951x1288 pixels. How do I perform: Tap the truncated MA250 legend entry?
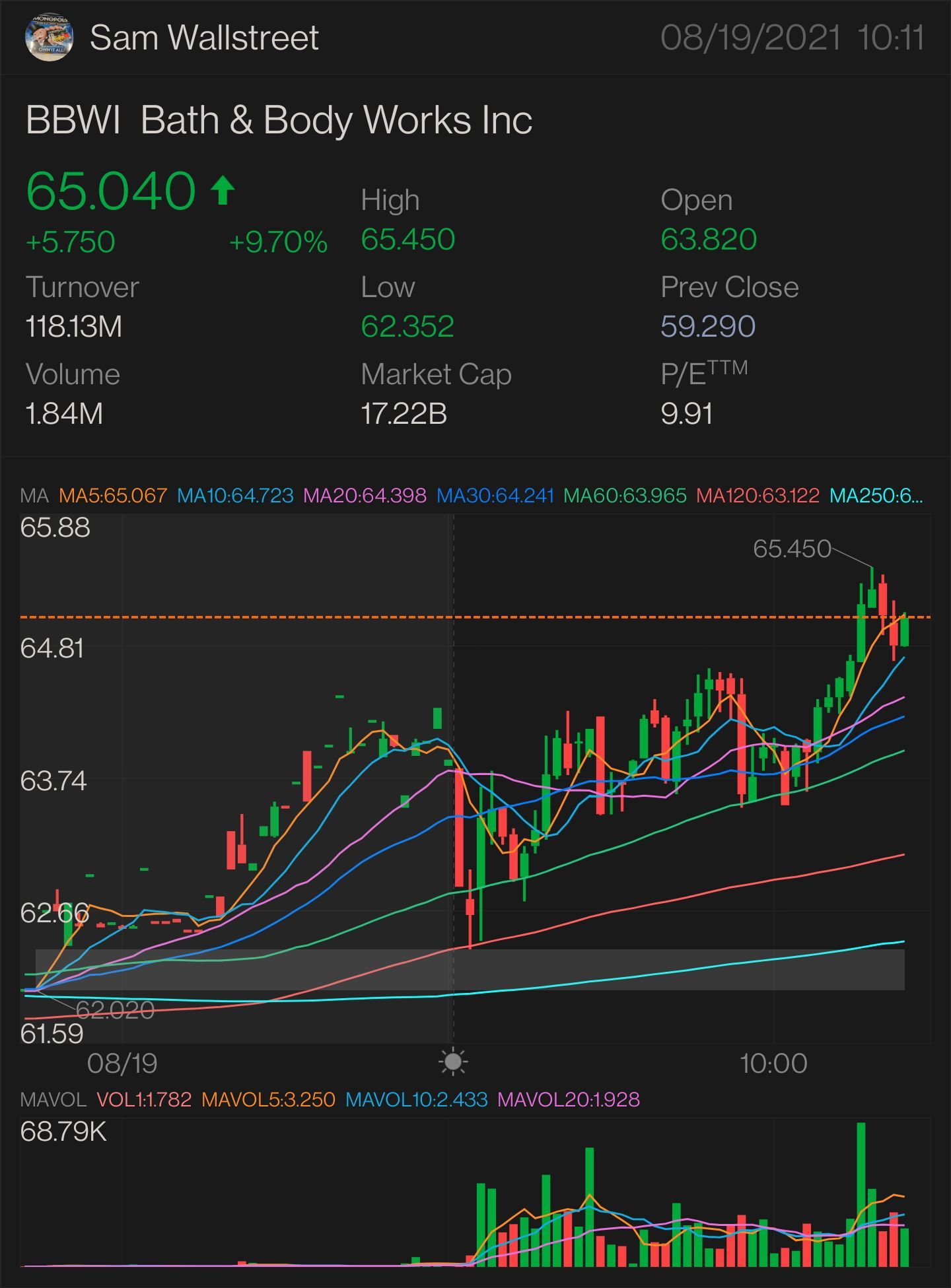pyautogui.click(x=876, y=495)
